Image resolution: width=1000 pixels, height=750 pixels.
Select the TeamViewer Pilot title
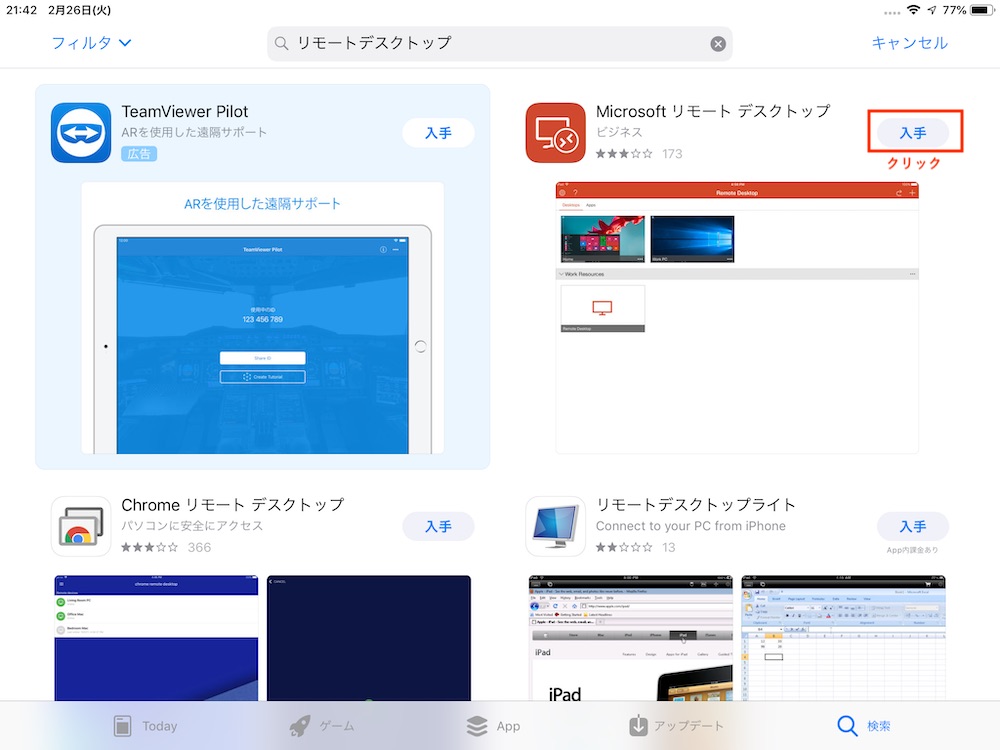(x=184, y=112)
